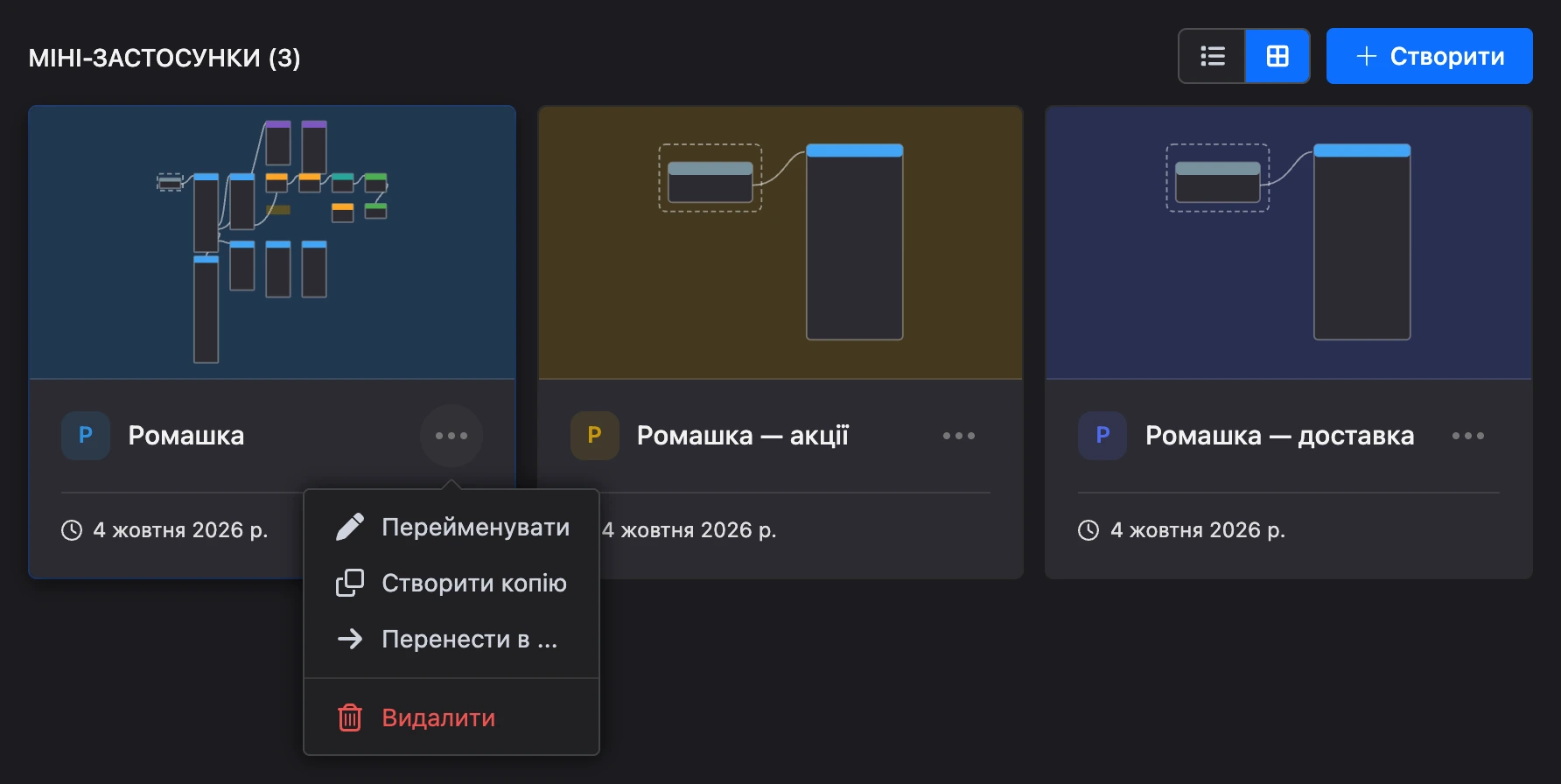The width and height of the screenshot is (1561, 784).
Task: Click the Ромашка card title
Action: (186, 436)
